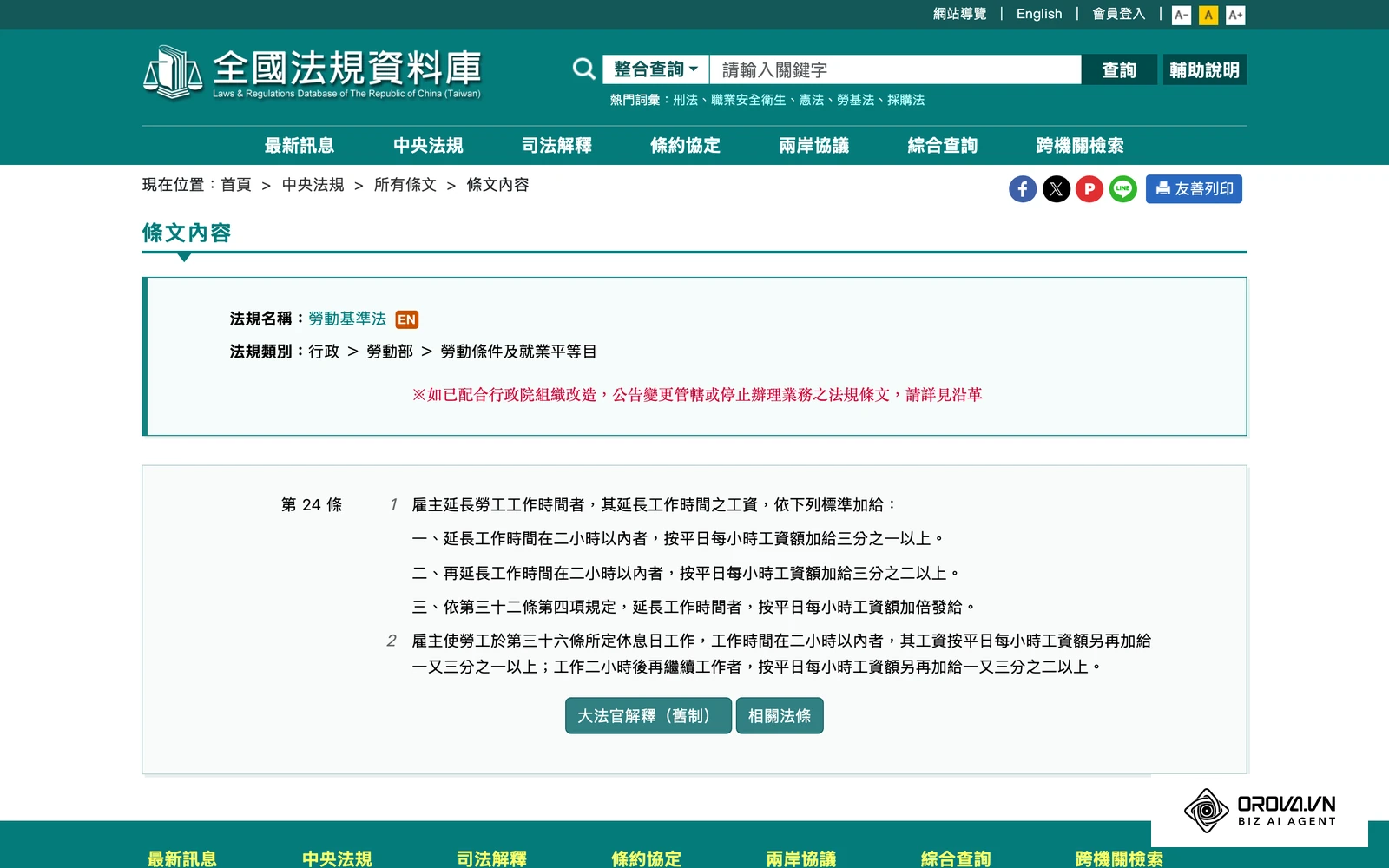Click the 查詢 search button

[x=1119, y=69]
